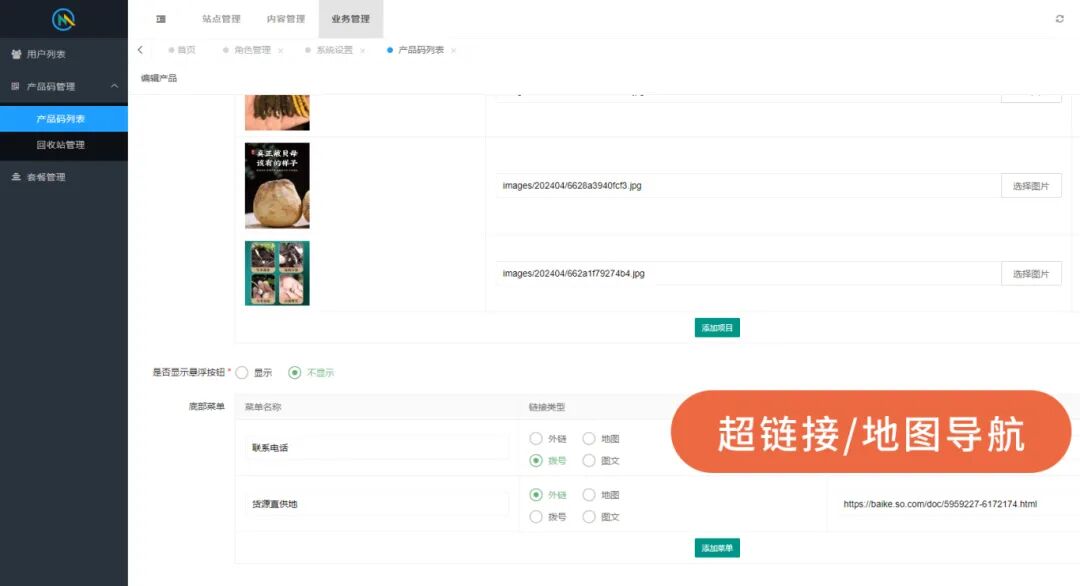Click 选择图片 for 6628a3940fcf3.jpg
1080x586 pixels.
(1030, 186)
